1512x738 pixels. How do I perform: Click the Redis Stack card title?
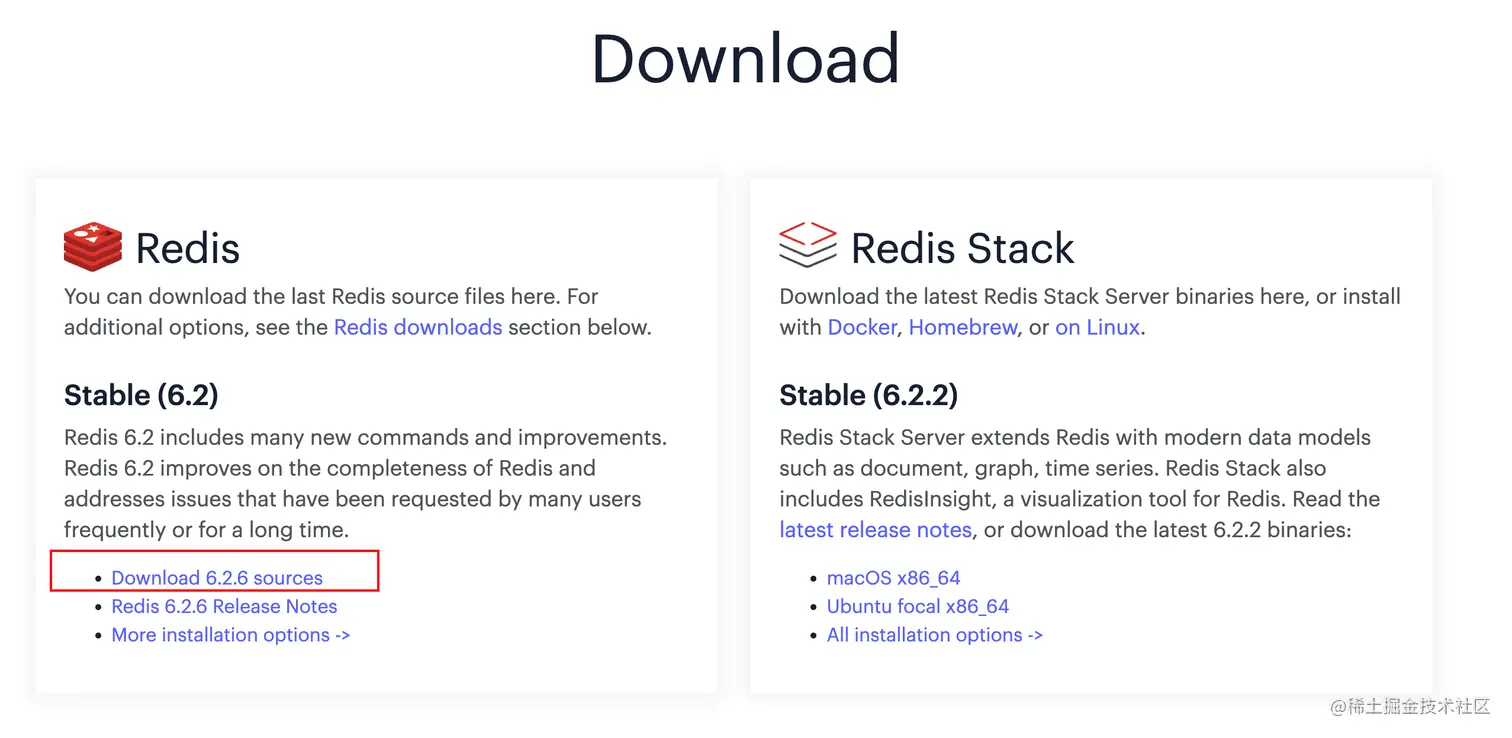click(x=962, y=248)
